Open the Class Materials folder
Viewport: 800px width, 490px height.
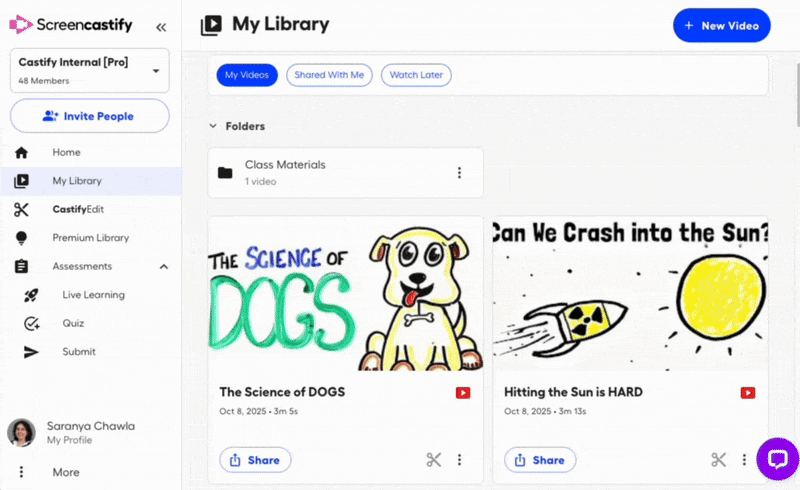click(x=345, y=173)
